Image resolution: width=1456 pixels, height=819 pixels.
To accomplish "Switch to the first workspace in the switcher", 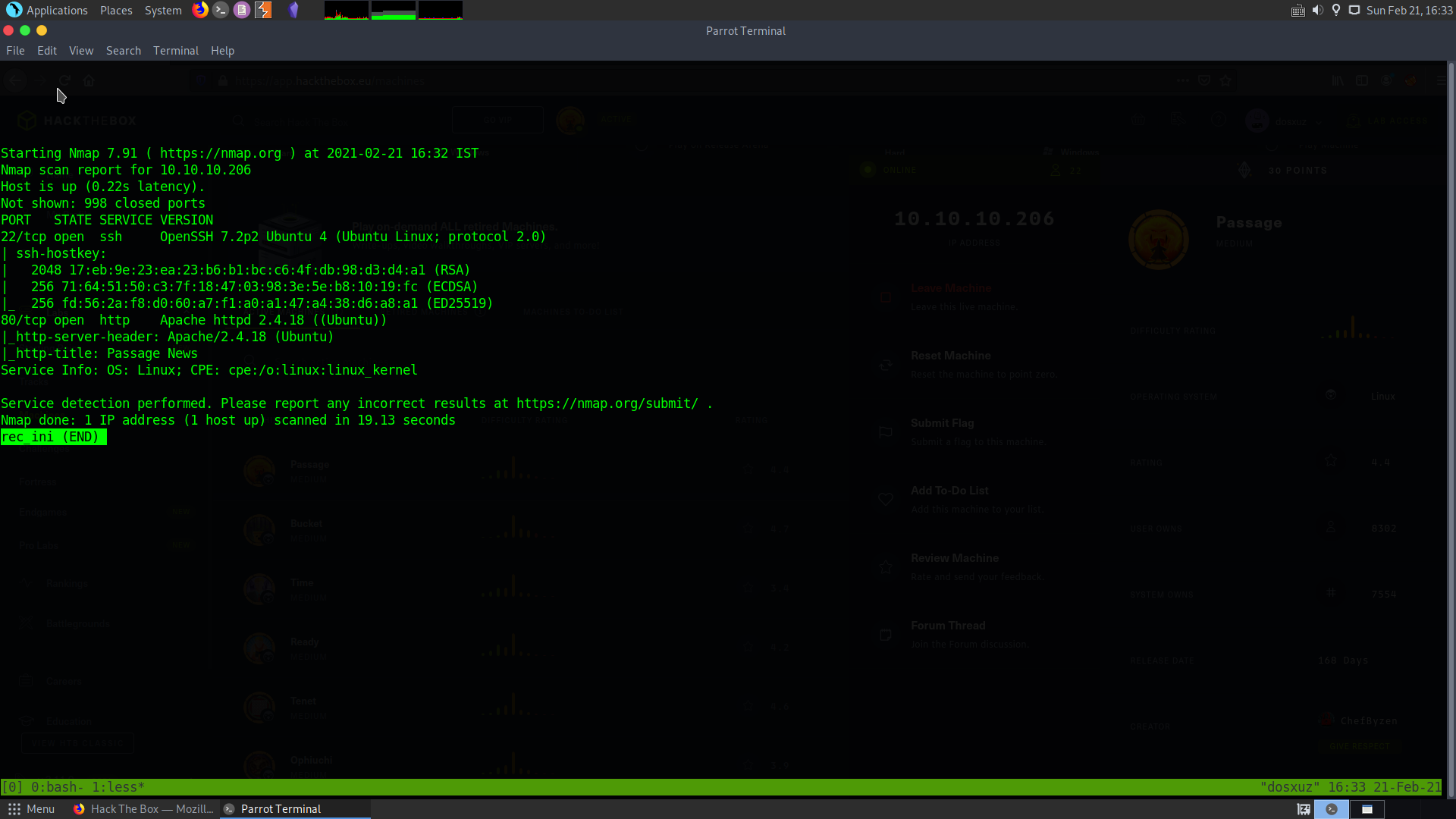I will [1332, 809].
